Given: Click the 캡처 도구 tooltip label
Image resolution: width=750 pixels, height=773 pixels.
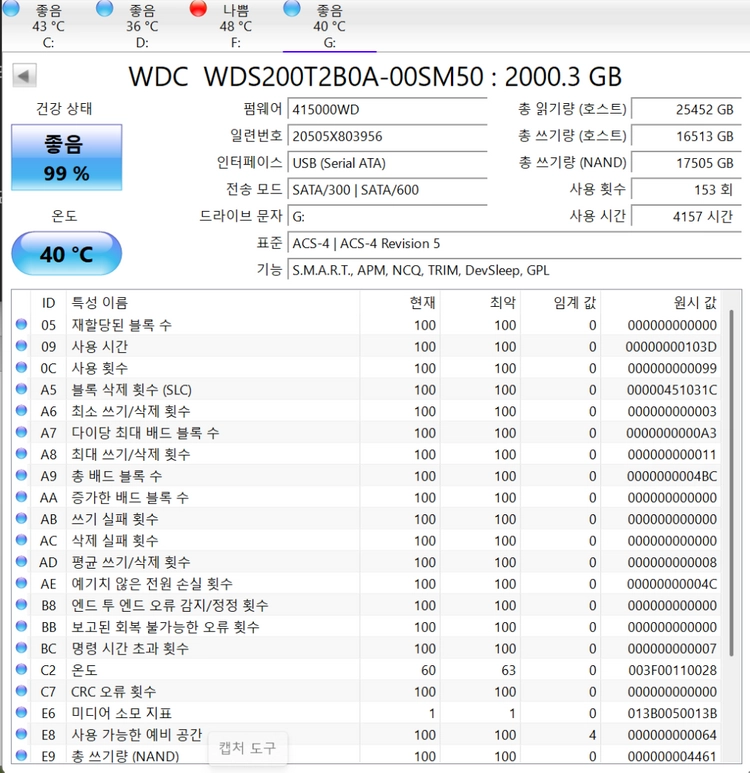Looking at the screenshot, I should coord(248,748).
